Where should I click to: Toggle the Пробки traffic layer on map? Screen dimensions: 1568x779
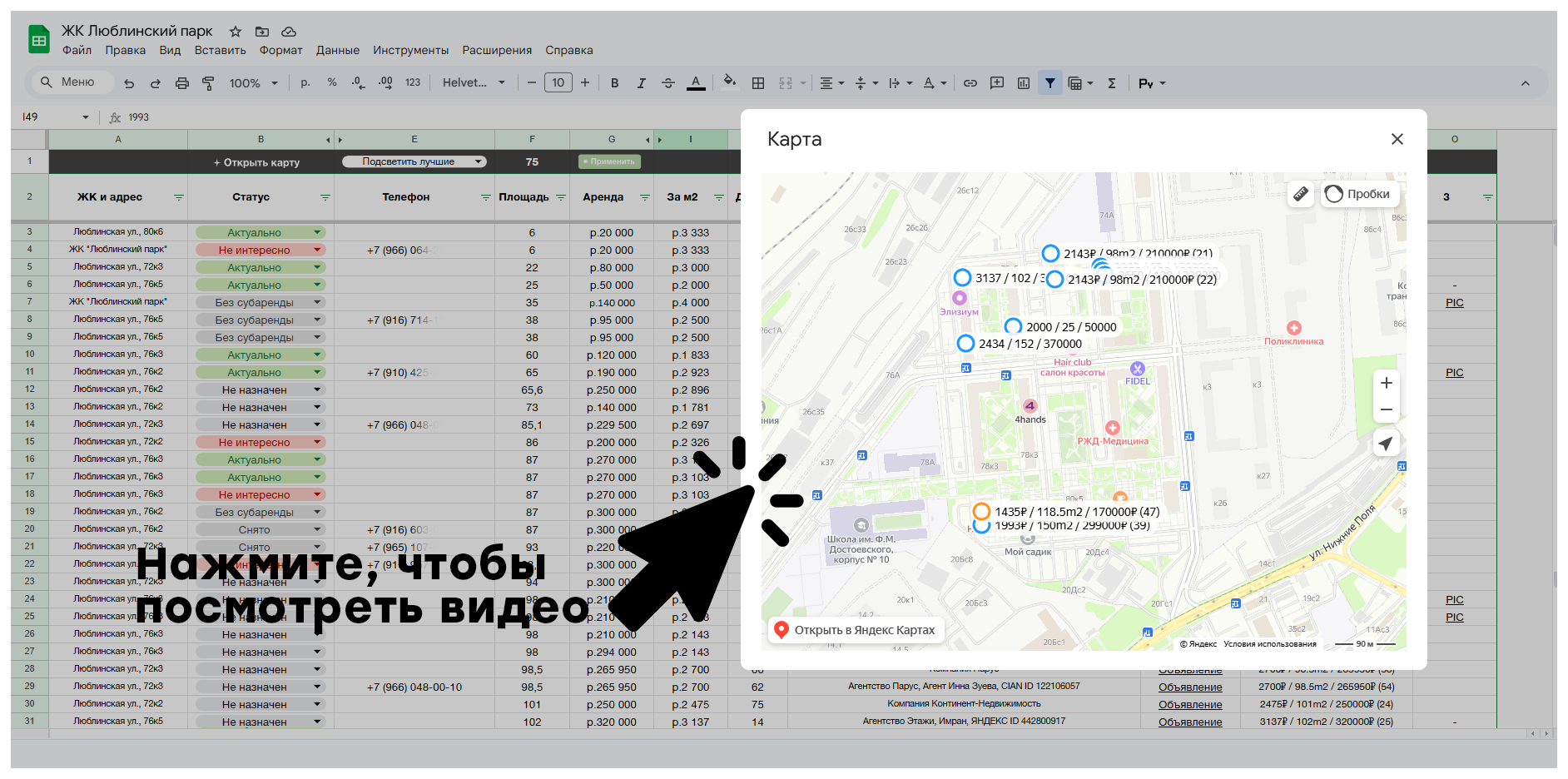[1358, 194]
